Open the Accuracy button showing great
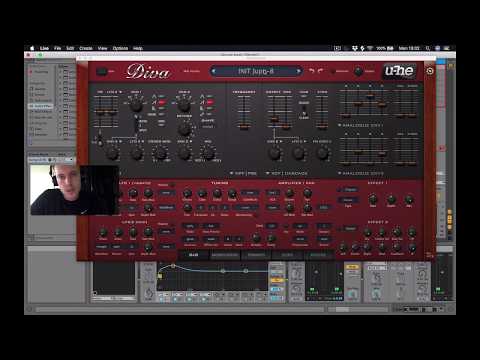 click(190, 239)
